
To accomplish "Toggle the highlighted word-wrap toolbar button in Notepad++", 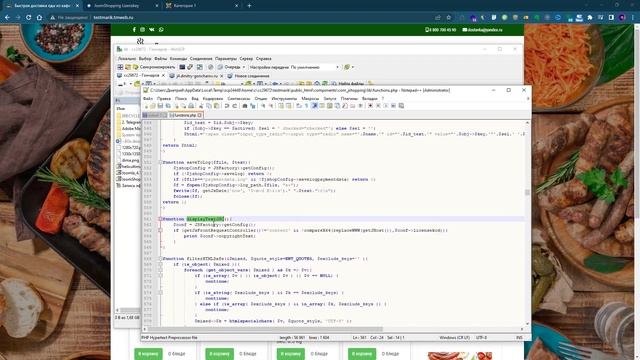I will (x=314, y=106).
